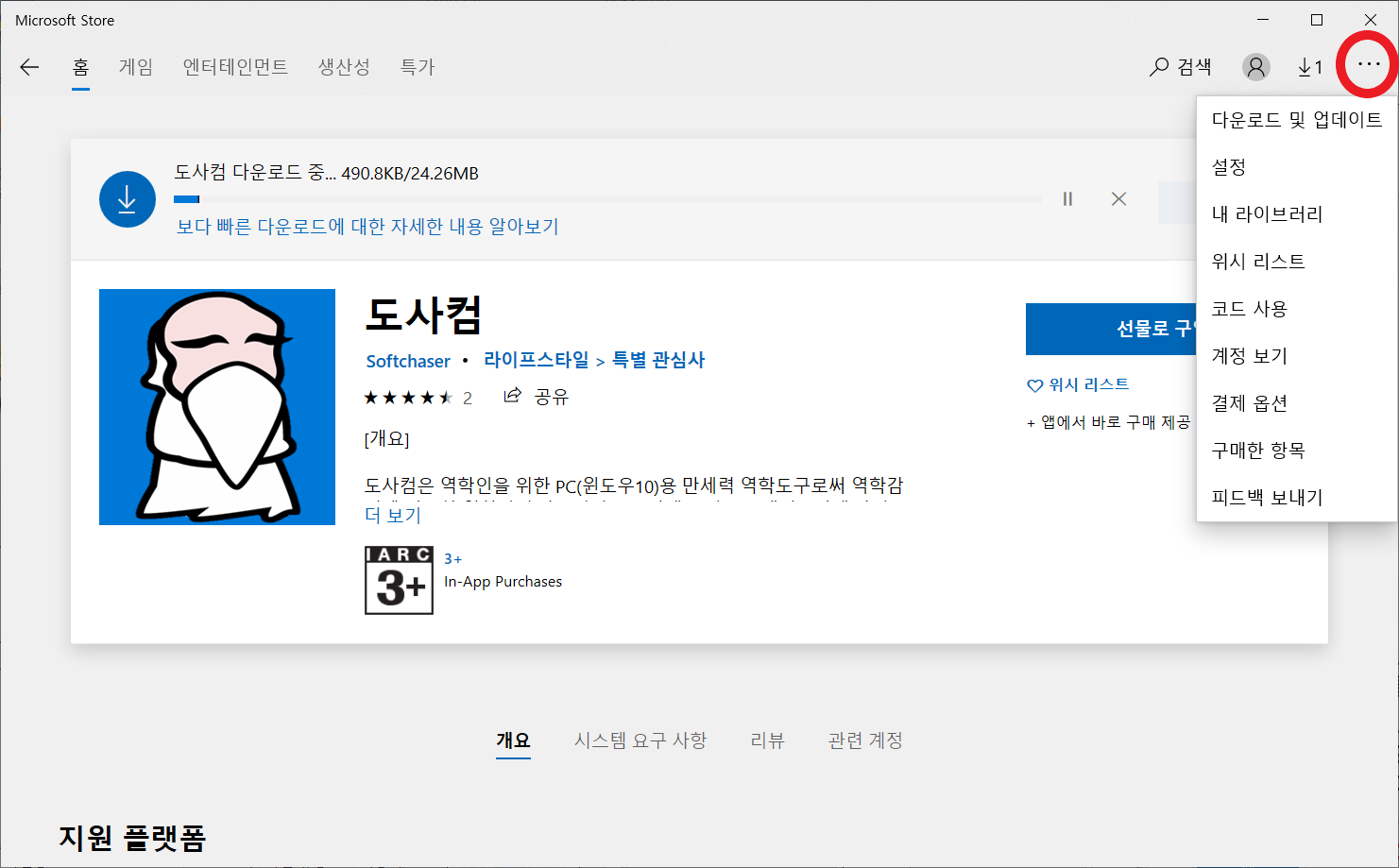Click the 선물로 구매 blue button

click(1111, 329)
